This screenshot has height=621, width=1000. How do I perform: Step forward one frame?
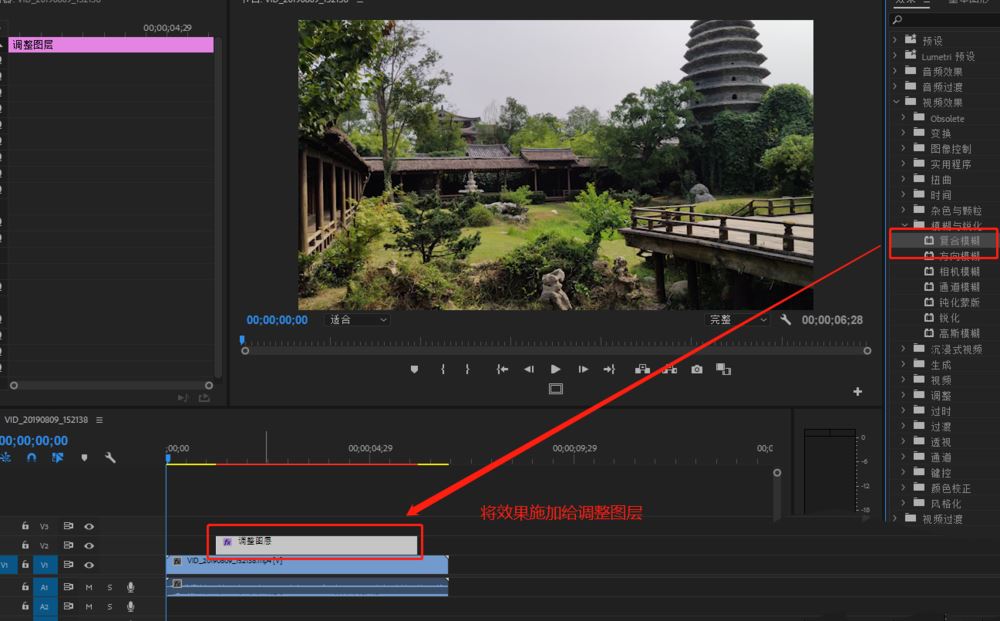(583, 369)
